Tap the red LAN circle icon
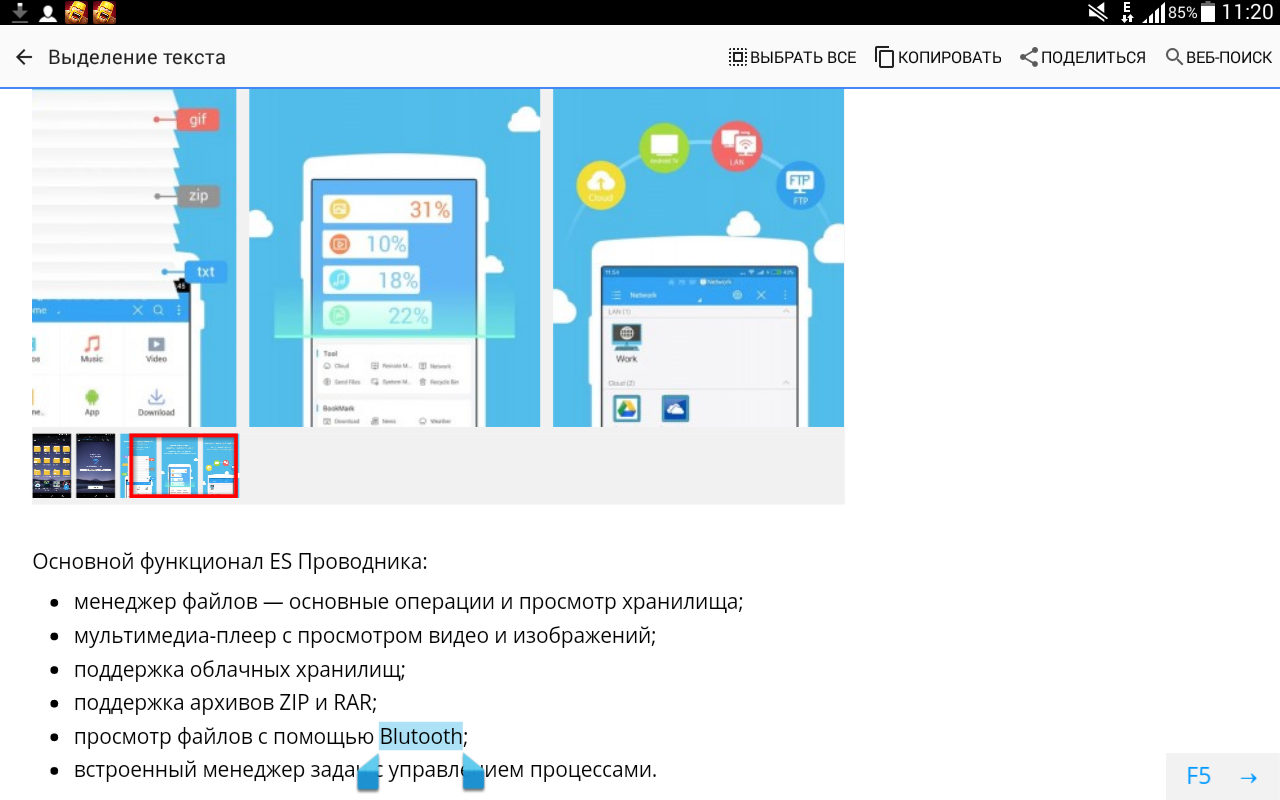The width and height of the screenshot is (1280, 800). click(737, 146)
